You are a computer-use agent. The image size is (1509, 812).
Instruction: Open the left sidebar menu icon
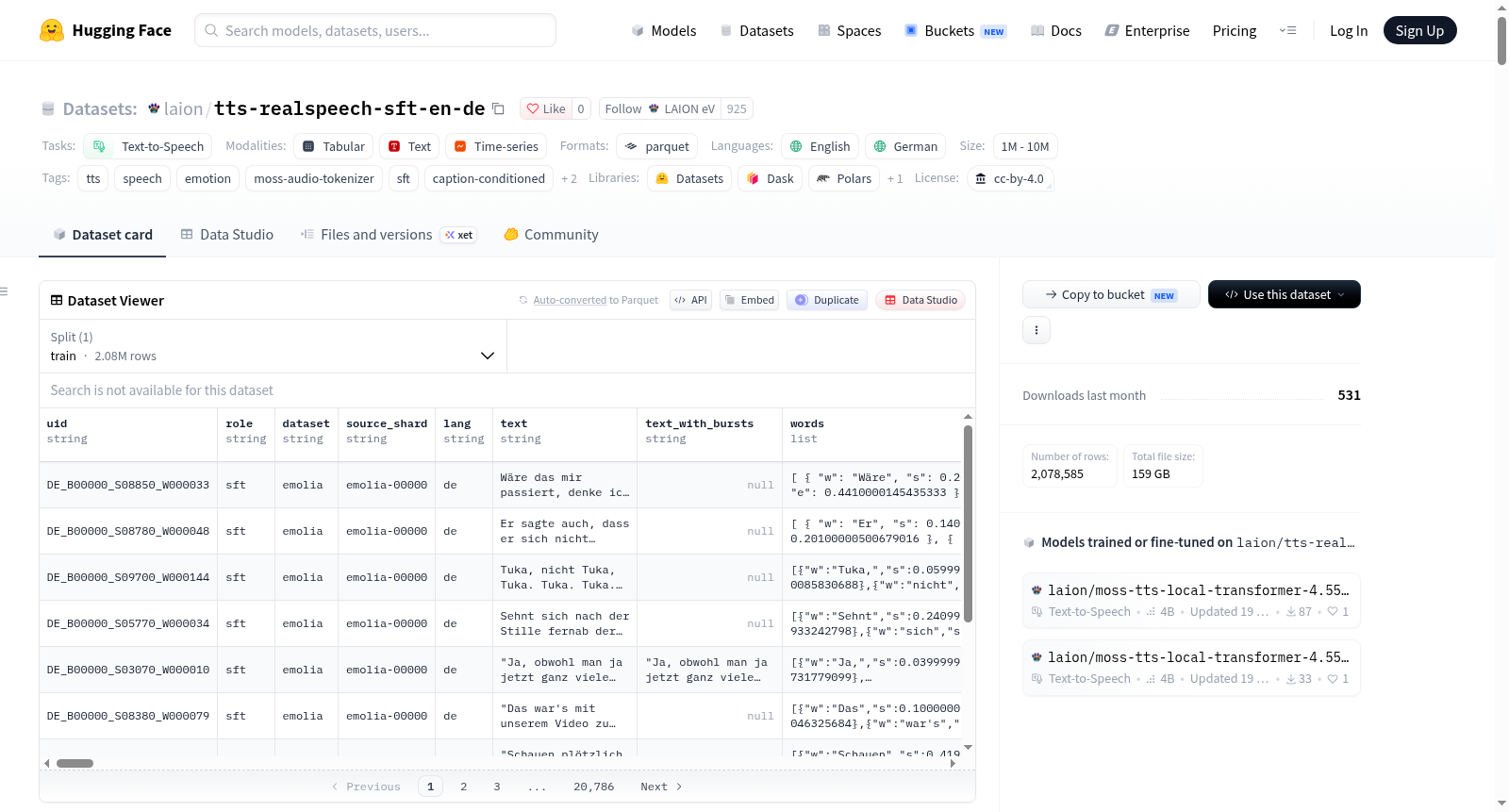click(x=4, y=291)
